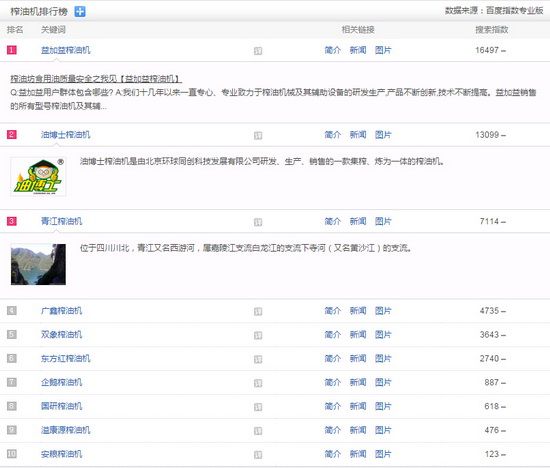This screenshot has height=468, width=550.
Task: Click 简介 for 双象榨油机
Action: (333, 335)
